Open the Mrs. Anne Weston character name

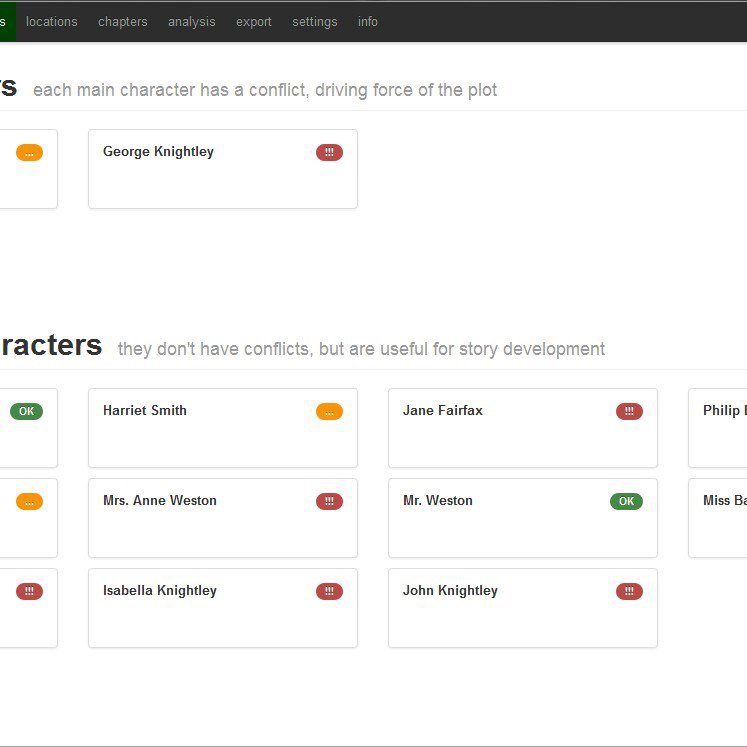pyautogui.click(x=160, y=500)
